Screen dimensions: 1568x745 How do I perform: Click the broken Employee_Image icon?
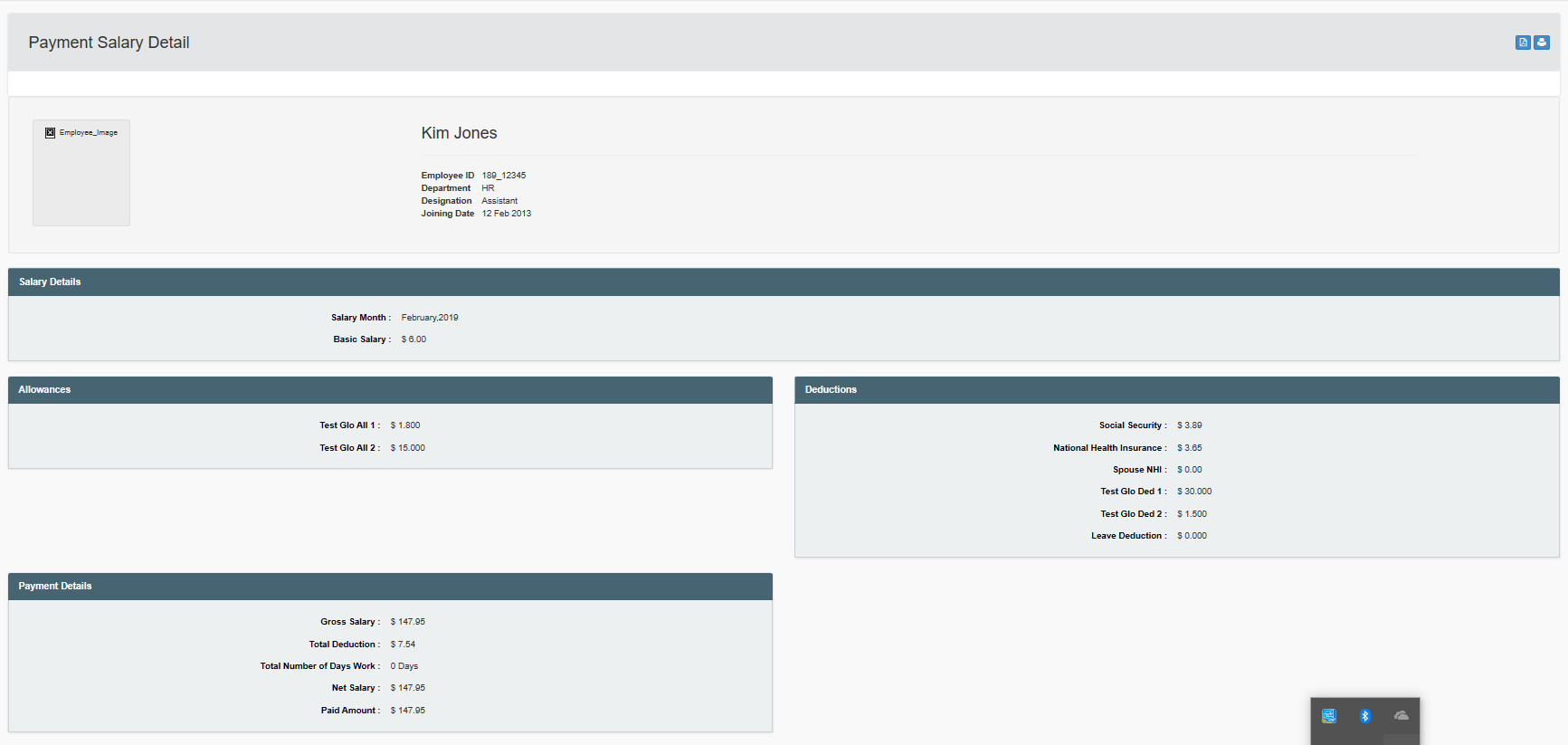click(51, 133)
